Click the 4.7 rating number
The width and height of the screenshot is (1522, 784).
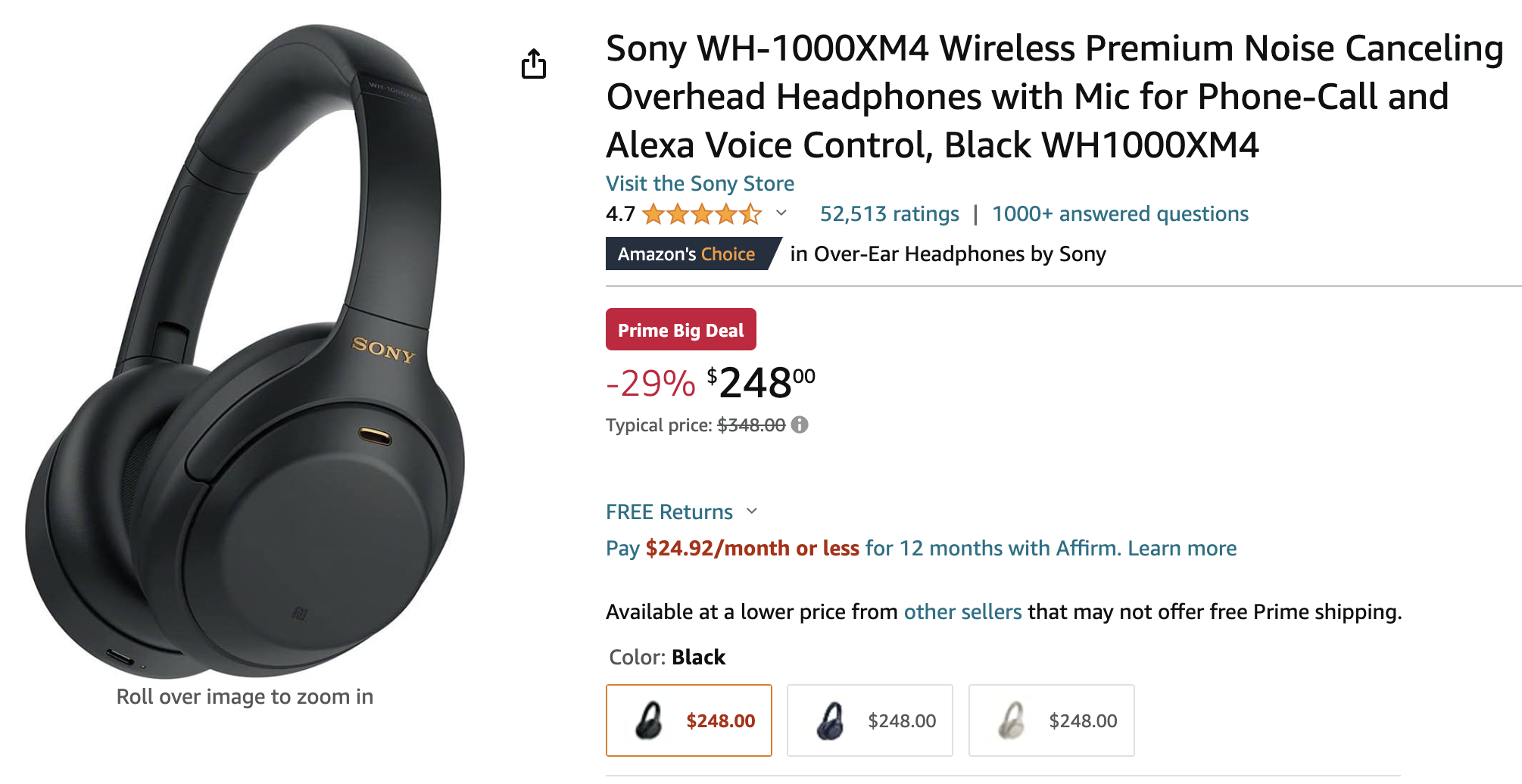point(620,214)
